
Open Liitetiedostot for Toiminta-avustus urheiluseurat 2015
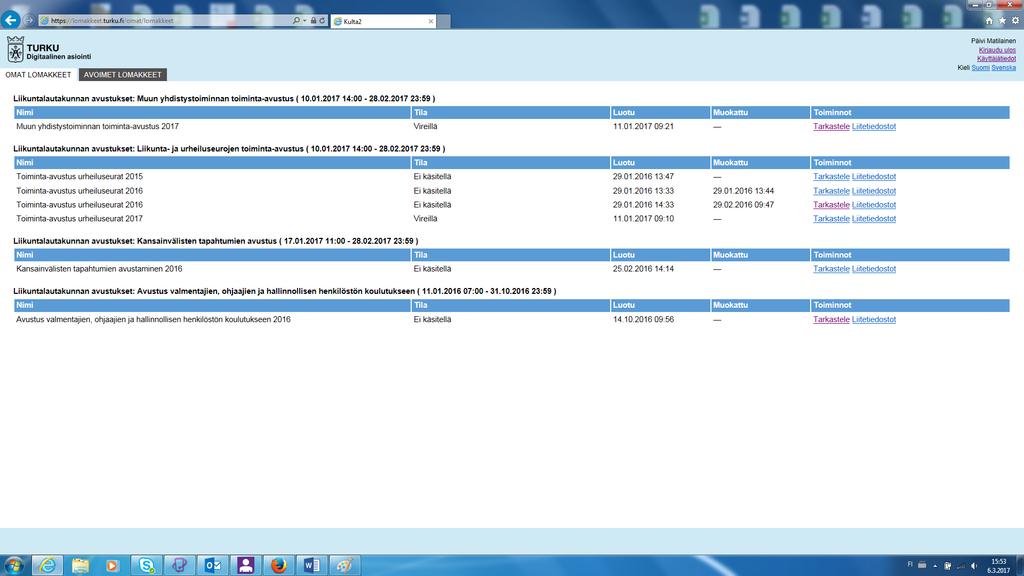tap(874, 177)
